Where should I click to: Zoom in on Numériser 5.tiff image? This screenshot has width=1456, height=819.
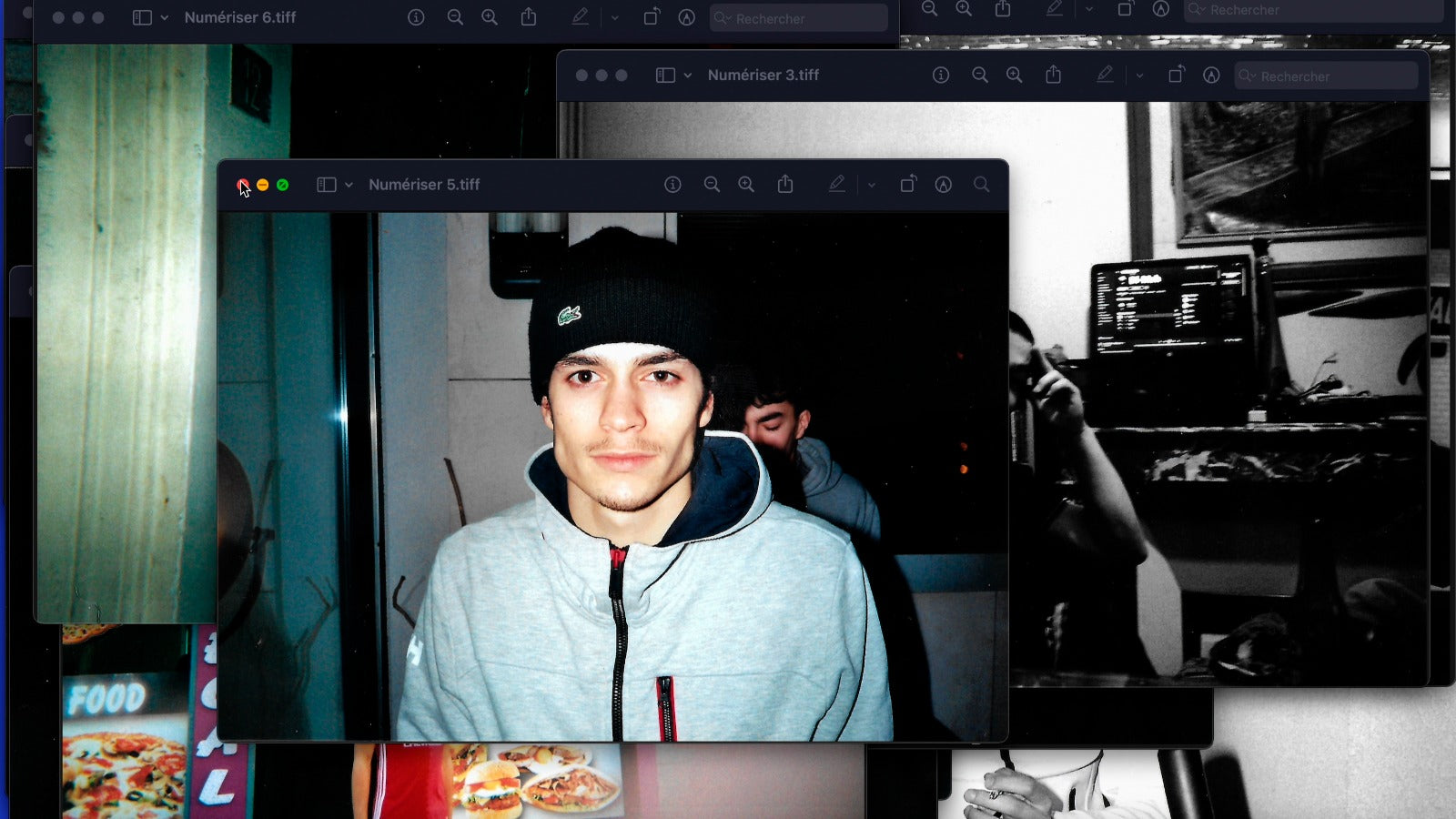click(746, 185)
